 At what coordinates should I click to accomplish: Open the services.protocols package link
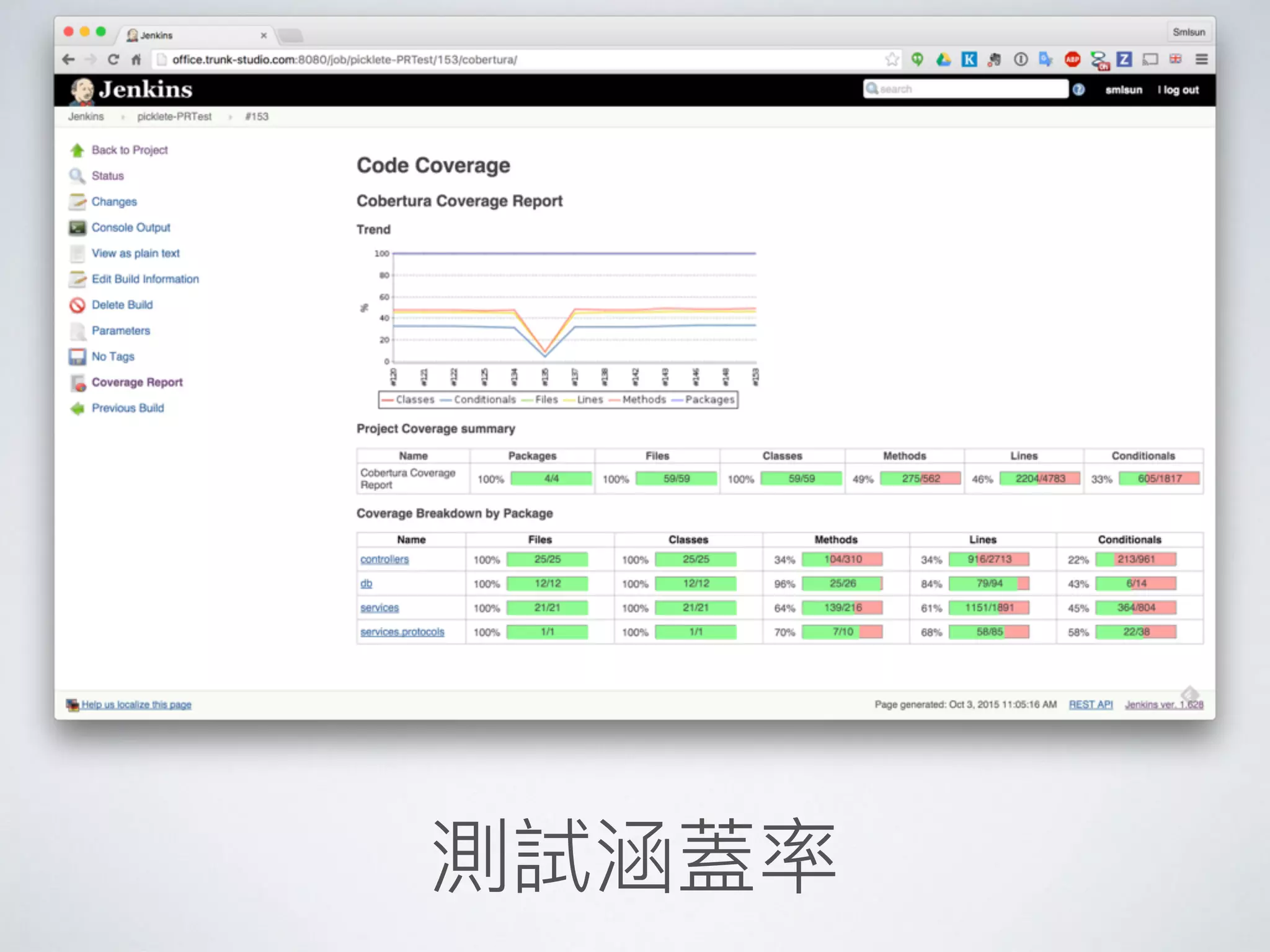[x=402, y=632]
